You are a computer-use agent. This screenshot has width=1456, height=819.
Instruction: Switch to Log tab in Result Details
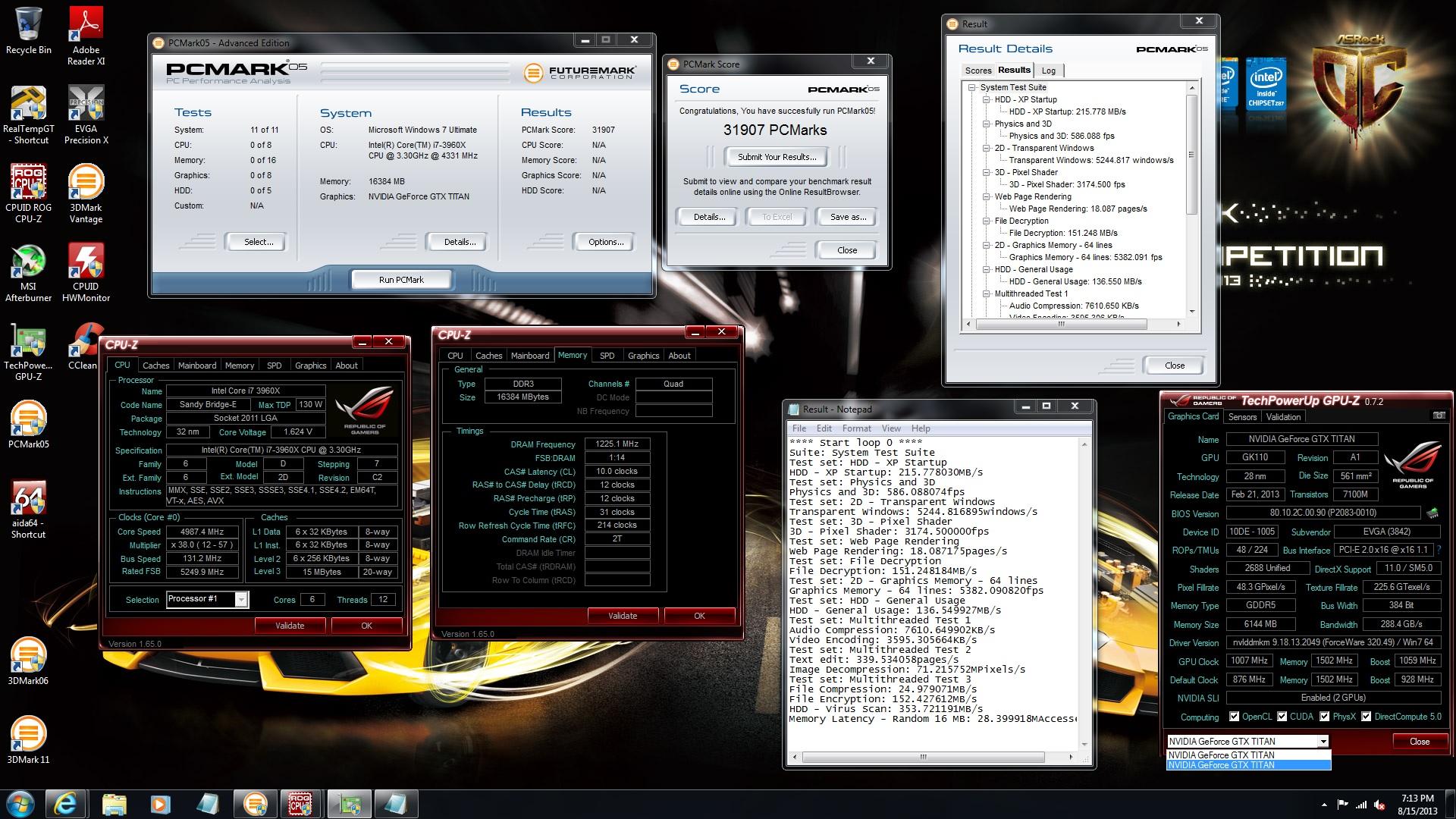click(1049, 71)
